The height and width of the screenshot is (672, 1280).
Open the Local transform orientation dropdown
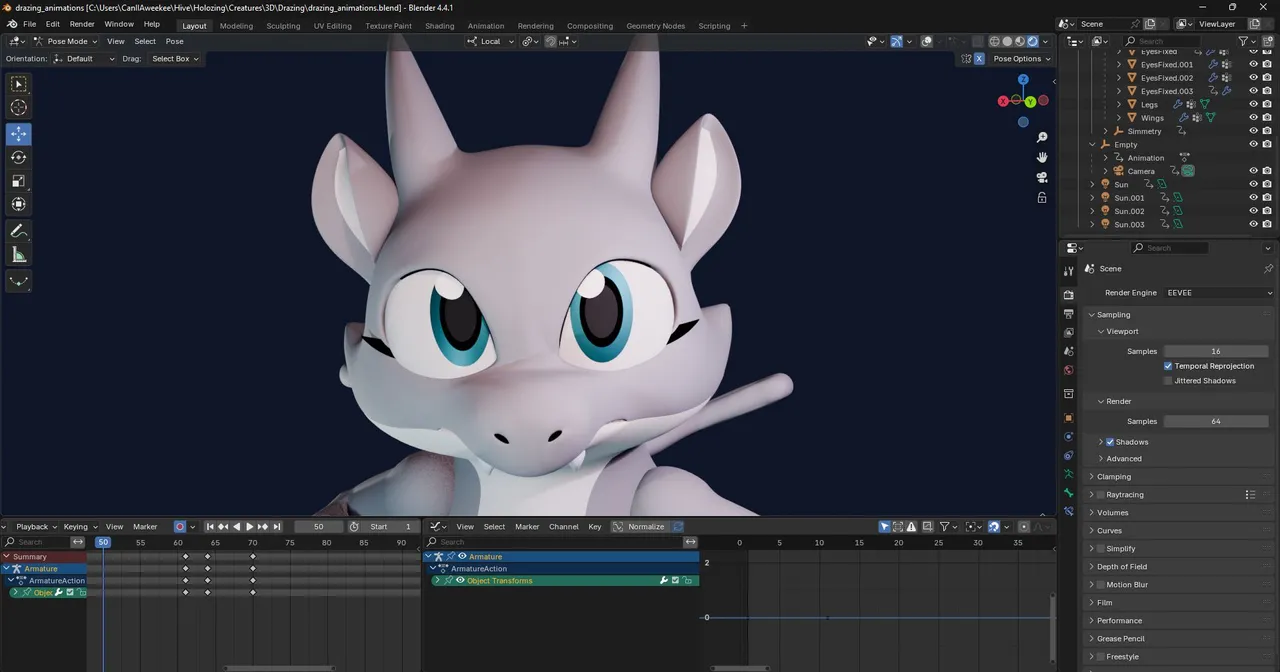tap(491, 42)
